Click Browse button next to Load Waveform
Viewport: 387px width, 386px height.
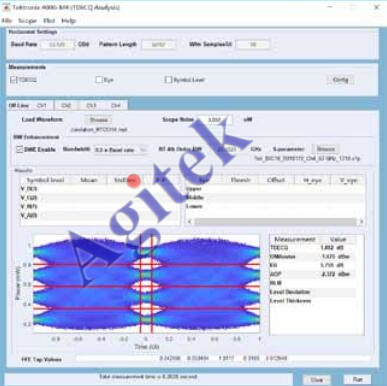(98, 120)
